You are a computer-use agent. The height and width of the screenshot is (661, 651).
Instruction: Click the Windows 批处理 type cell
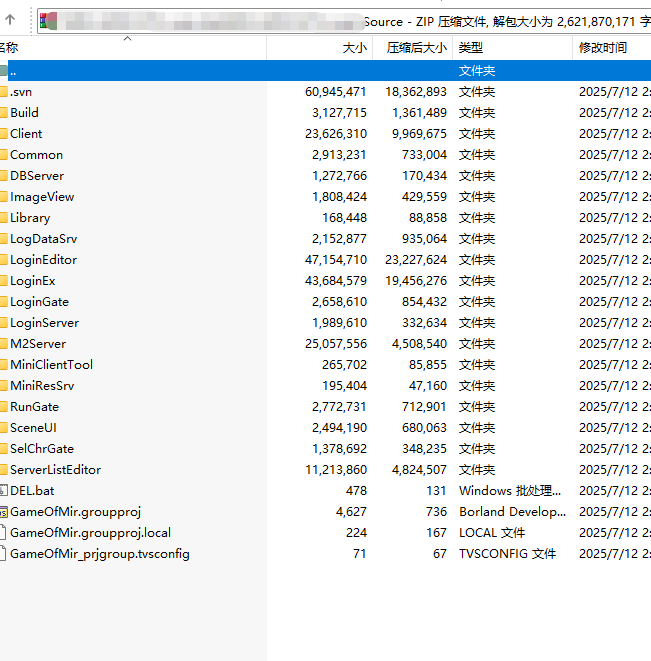pos(510,491)
